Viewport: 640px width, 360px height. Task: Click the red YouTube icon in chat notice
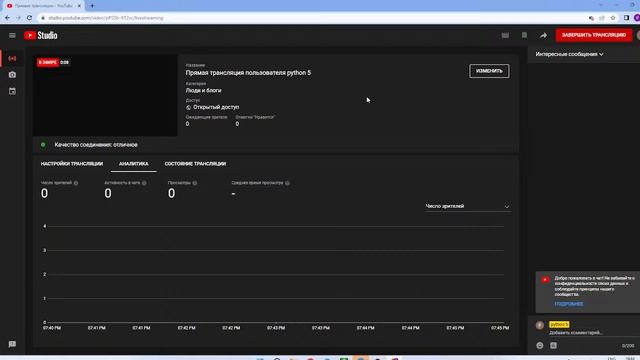click(545, 280)
